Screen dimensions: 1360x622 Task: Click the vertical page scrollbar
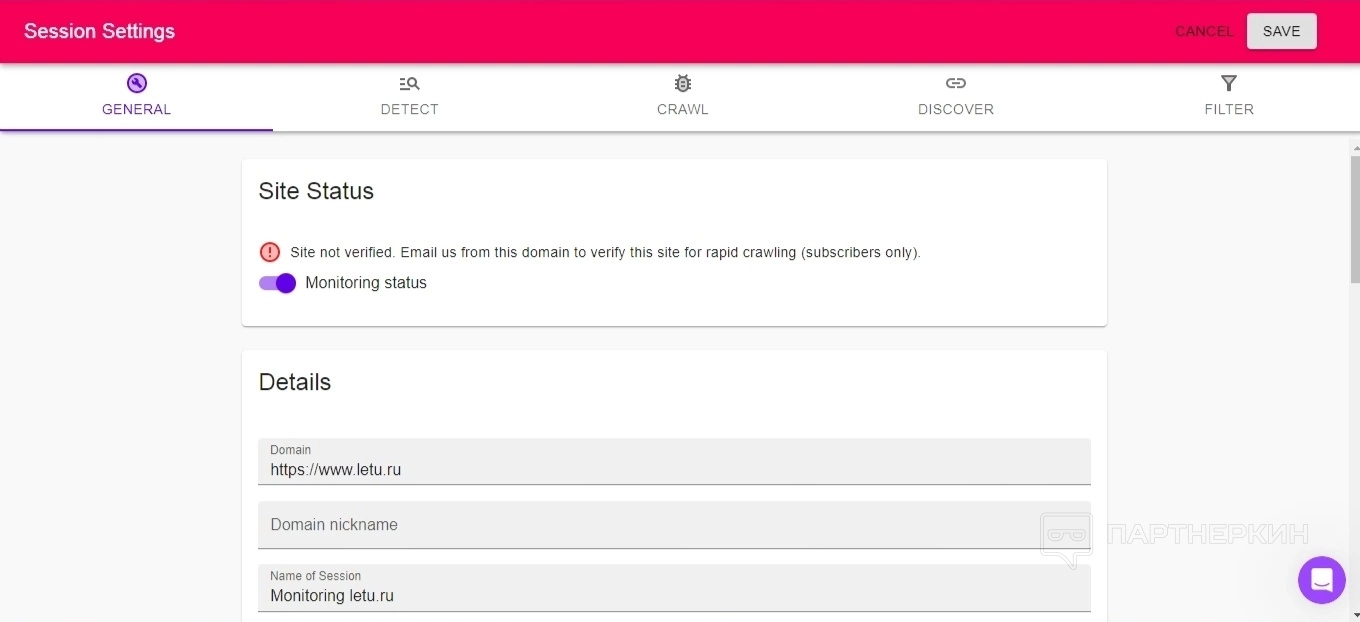click(x=1355, y=220)
